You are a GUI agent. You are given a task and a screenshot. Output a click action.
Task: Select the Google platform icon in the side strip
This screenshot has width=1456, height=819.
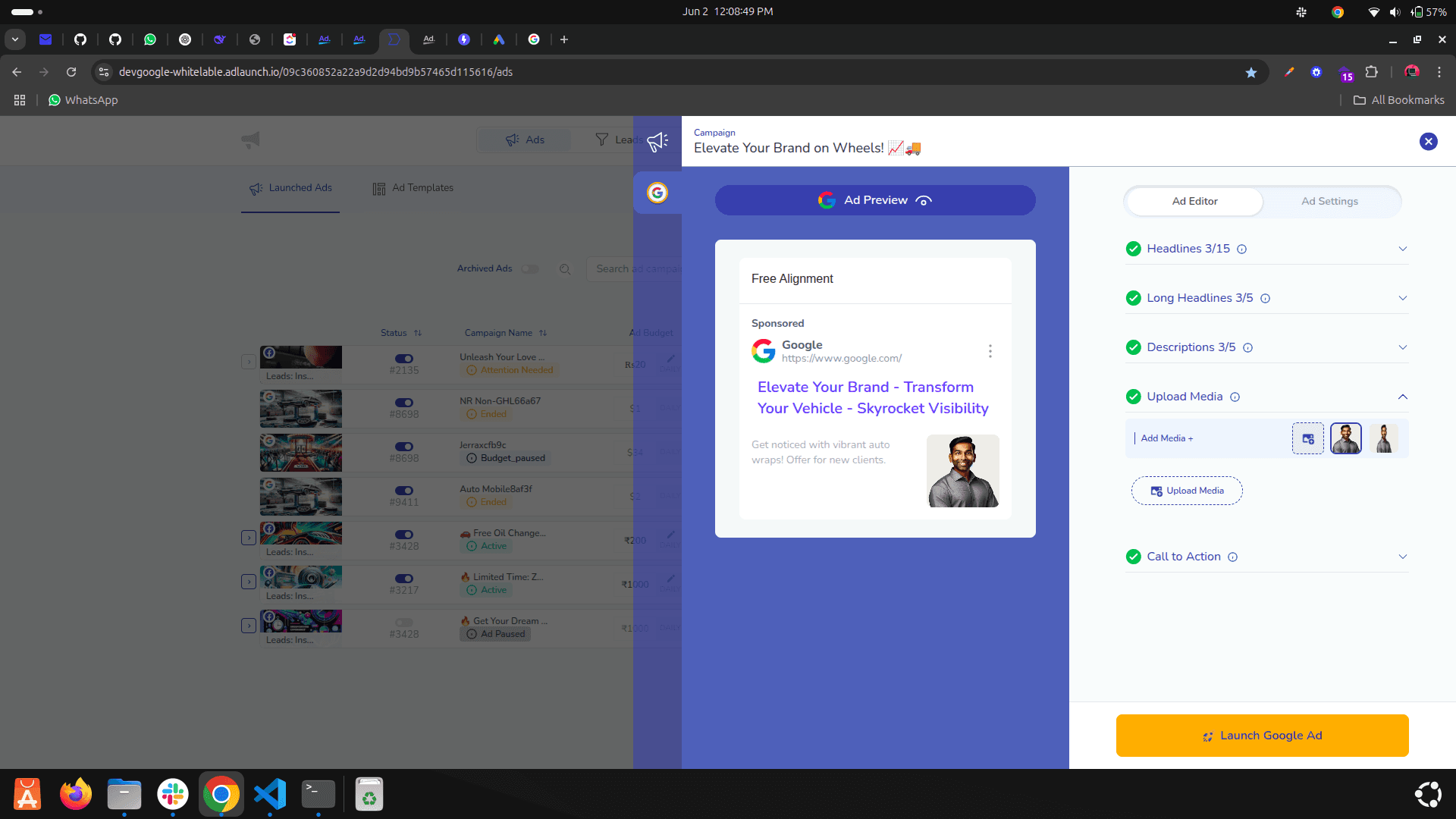coord(657,193)
